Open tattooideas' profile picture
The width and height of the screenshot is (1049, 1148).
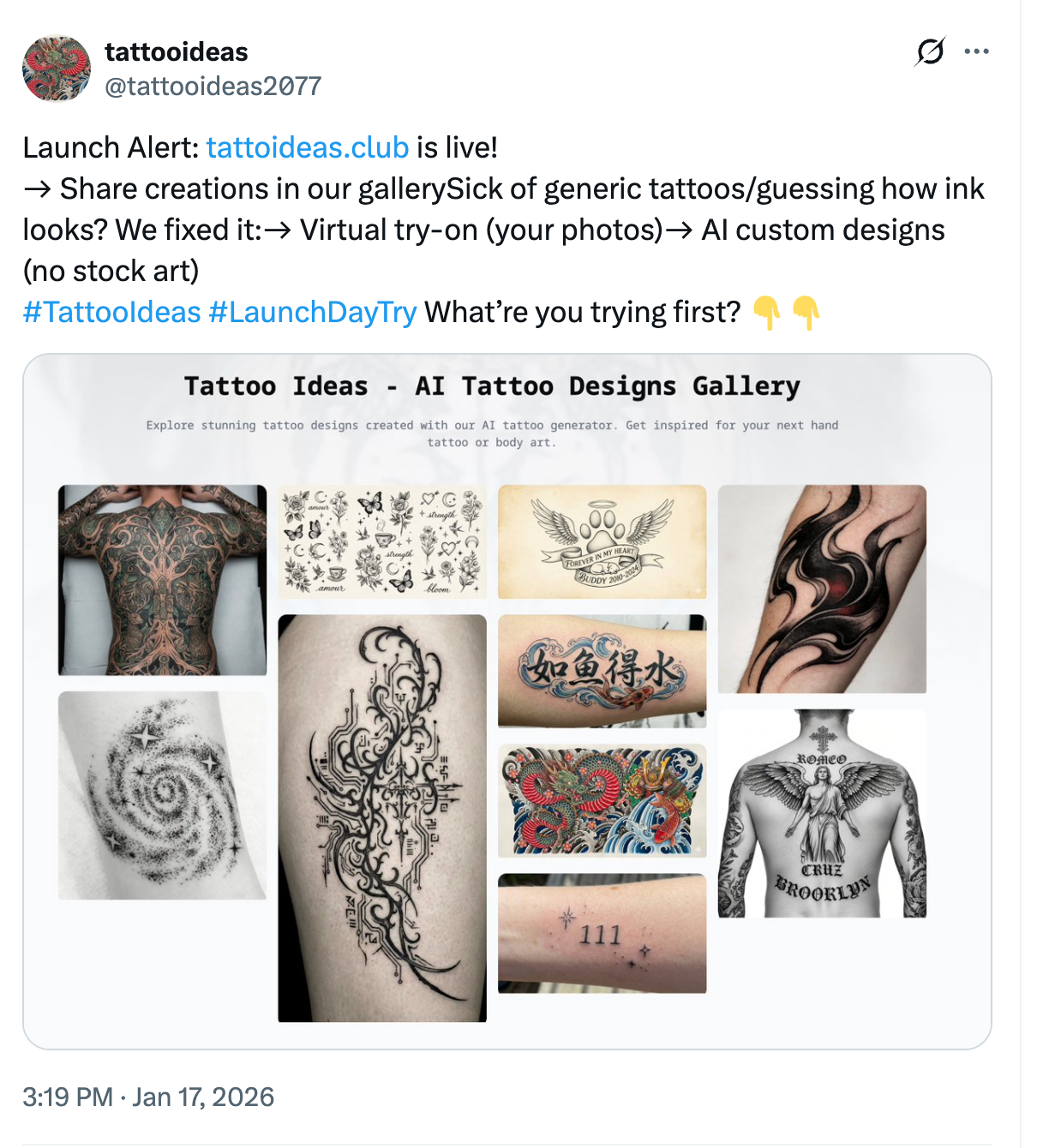pos(57,68)
